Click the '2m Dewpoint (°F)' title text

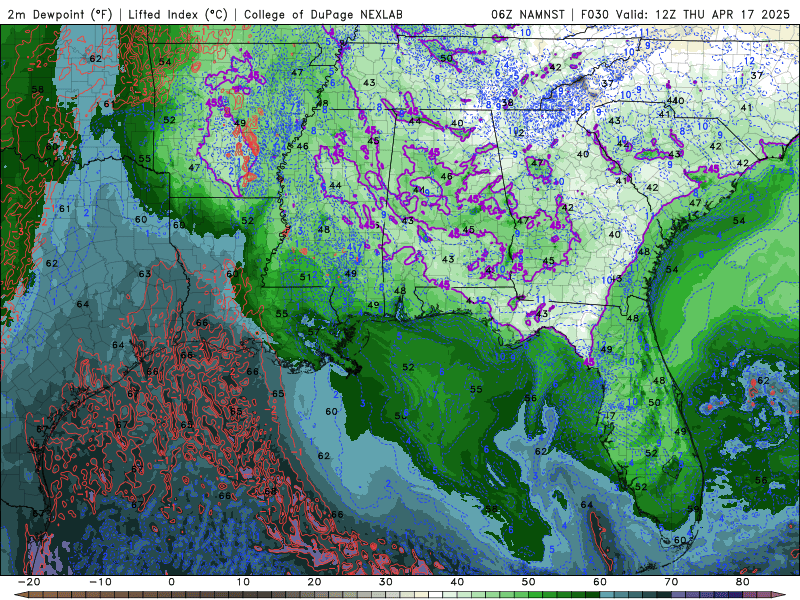coord(59,15)
